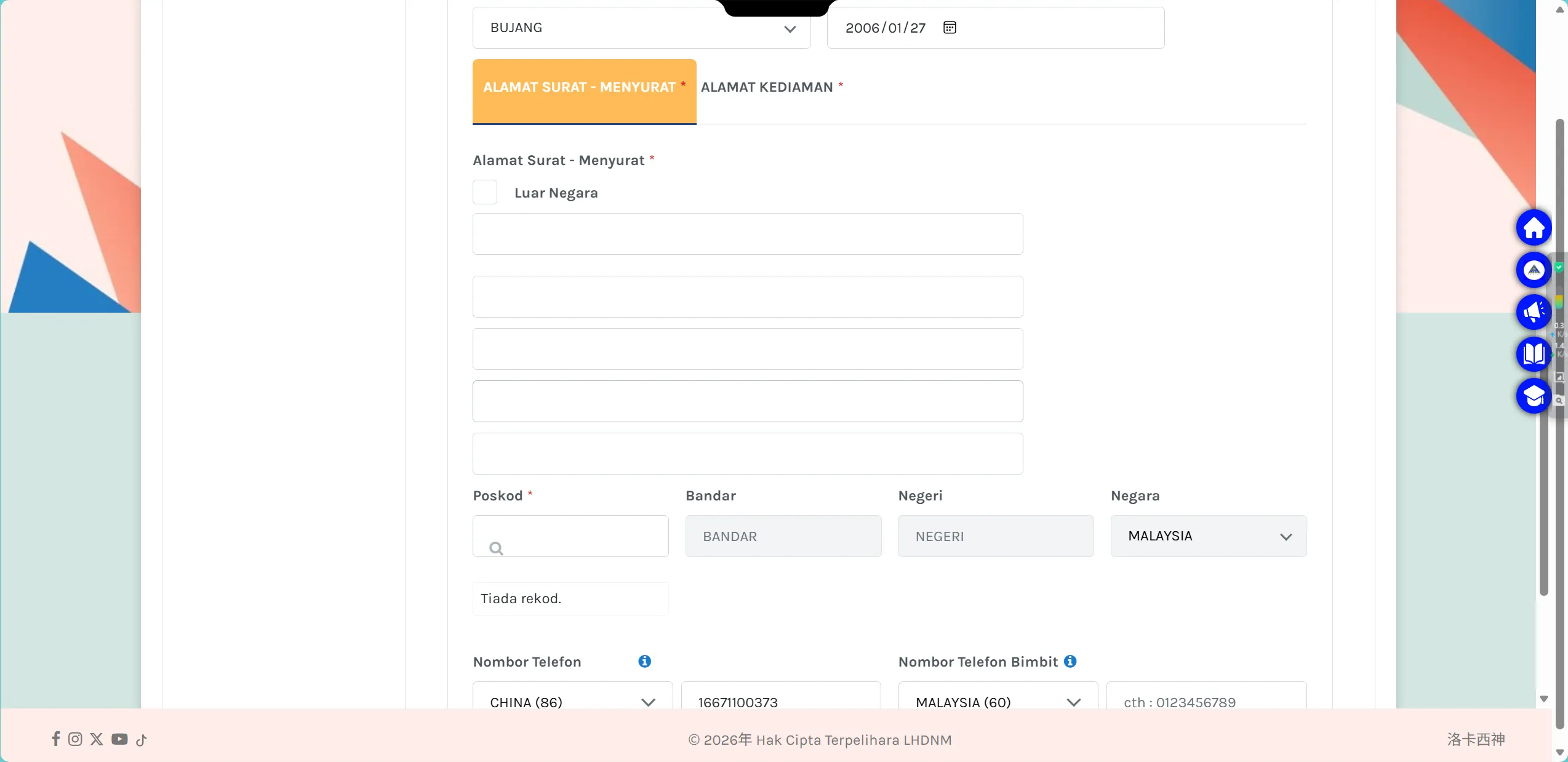
Task: Open the Instagram link in footer
Action: pos(75,739)
